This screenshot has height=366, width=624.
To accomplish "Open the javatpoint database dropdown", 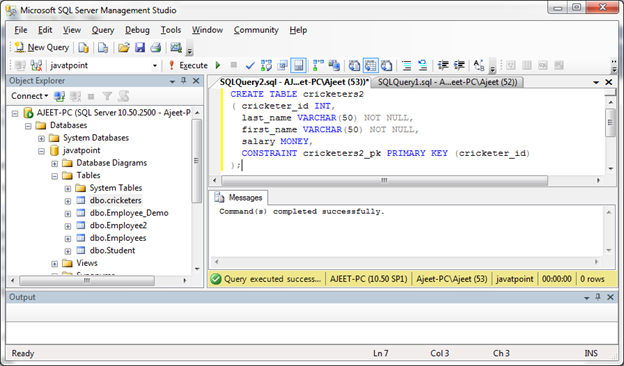I will (x=154, y=66).
